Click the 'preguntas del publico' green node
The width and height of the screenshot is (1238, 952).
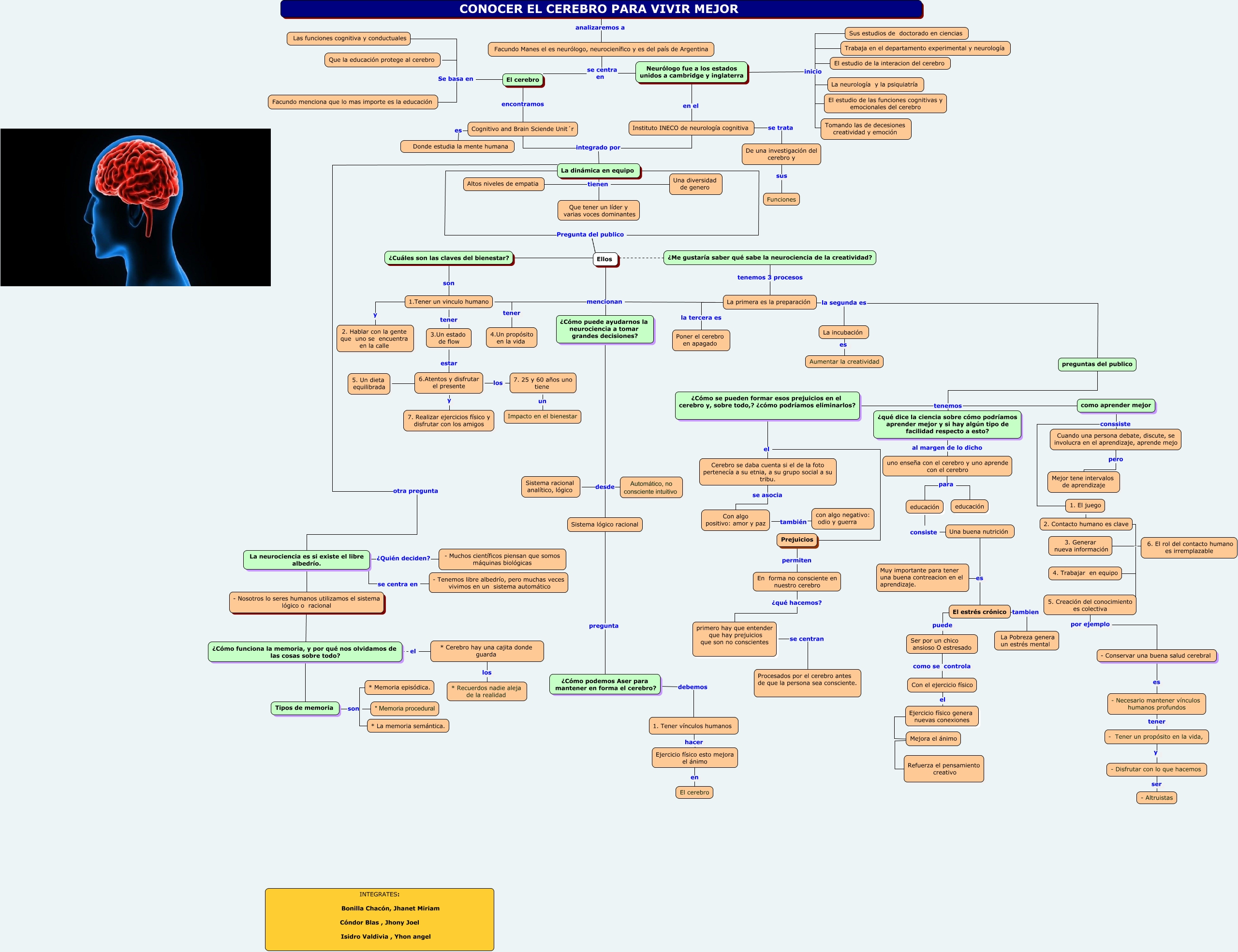coord(1096,365)
